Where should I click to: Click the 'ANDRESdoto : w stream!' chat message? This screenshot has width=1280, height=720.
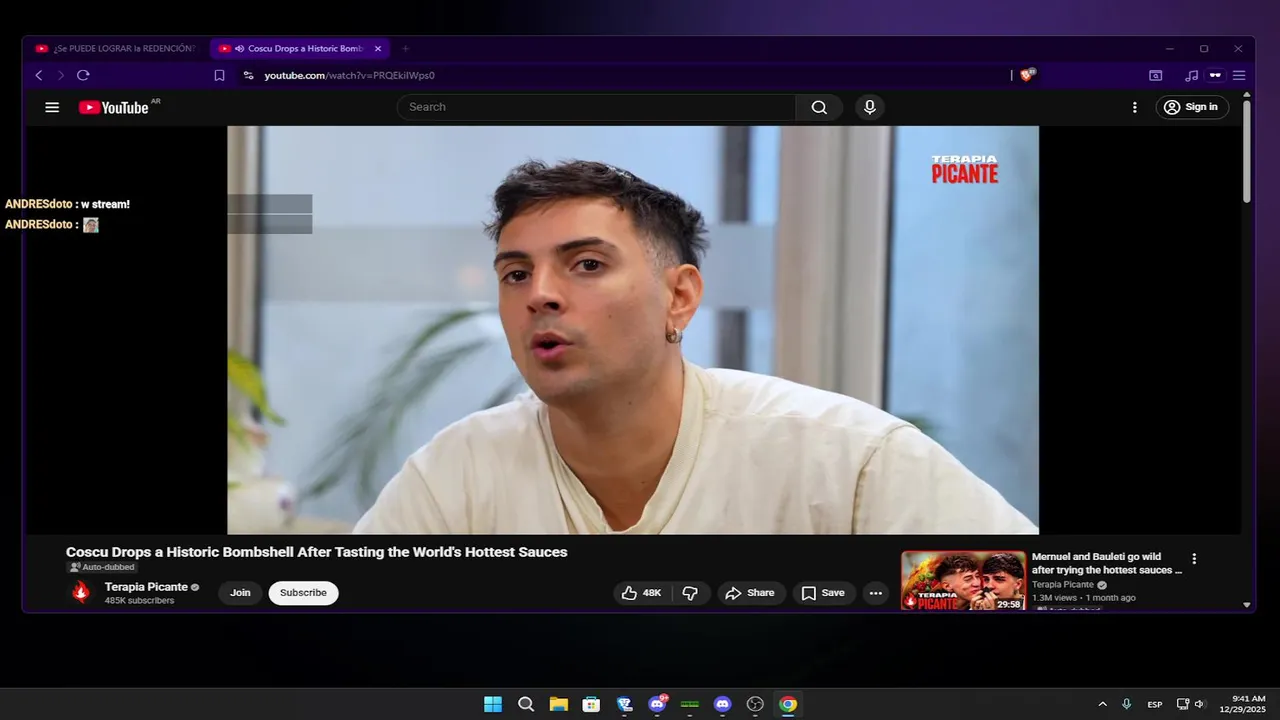click(x=68, y=204)
